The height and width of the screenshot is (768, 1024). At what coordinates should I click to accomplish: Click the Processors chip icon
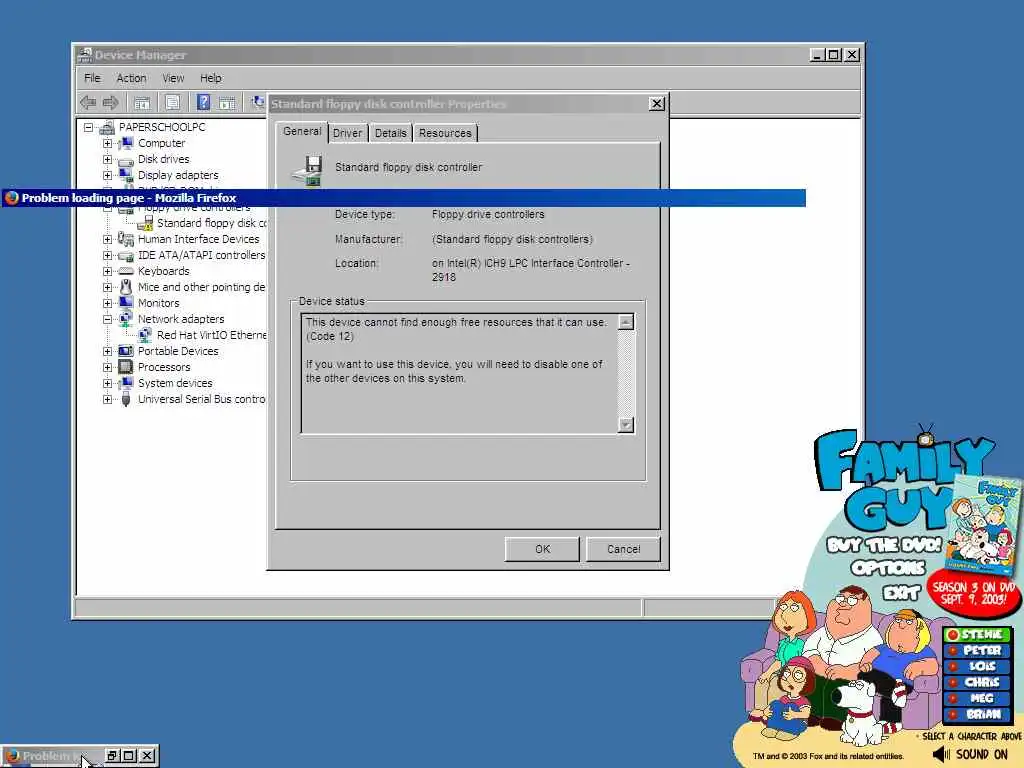(126, 367)
